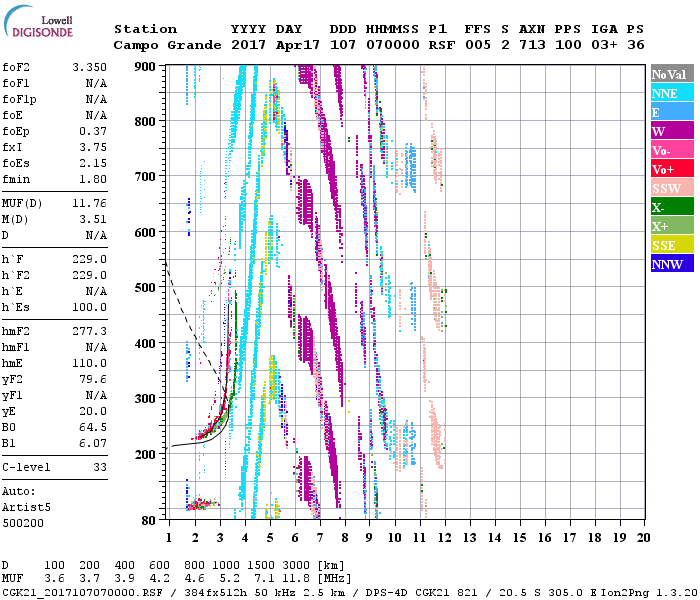700x600 pixels.
Task: Click the Lowell Digisonde logo
Action: pyautogui.click(x=39, y=21)
